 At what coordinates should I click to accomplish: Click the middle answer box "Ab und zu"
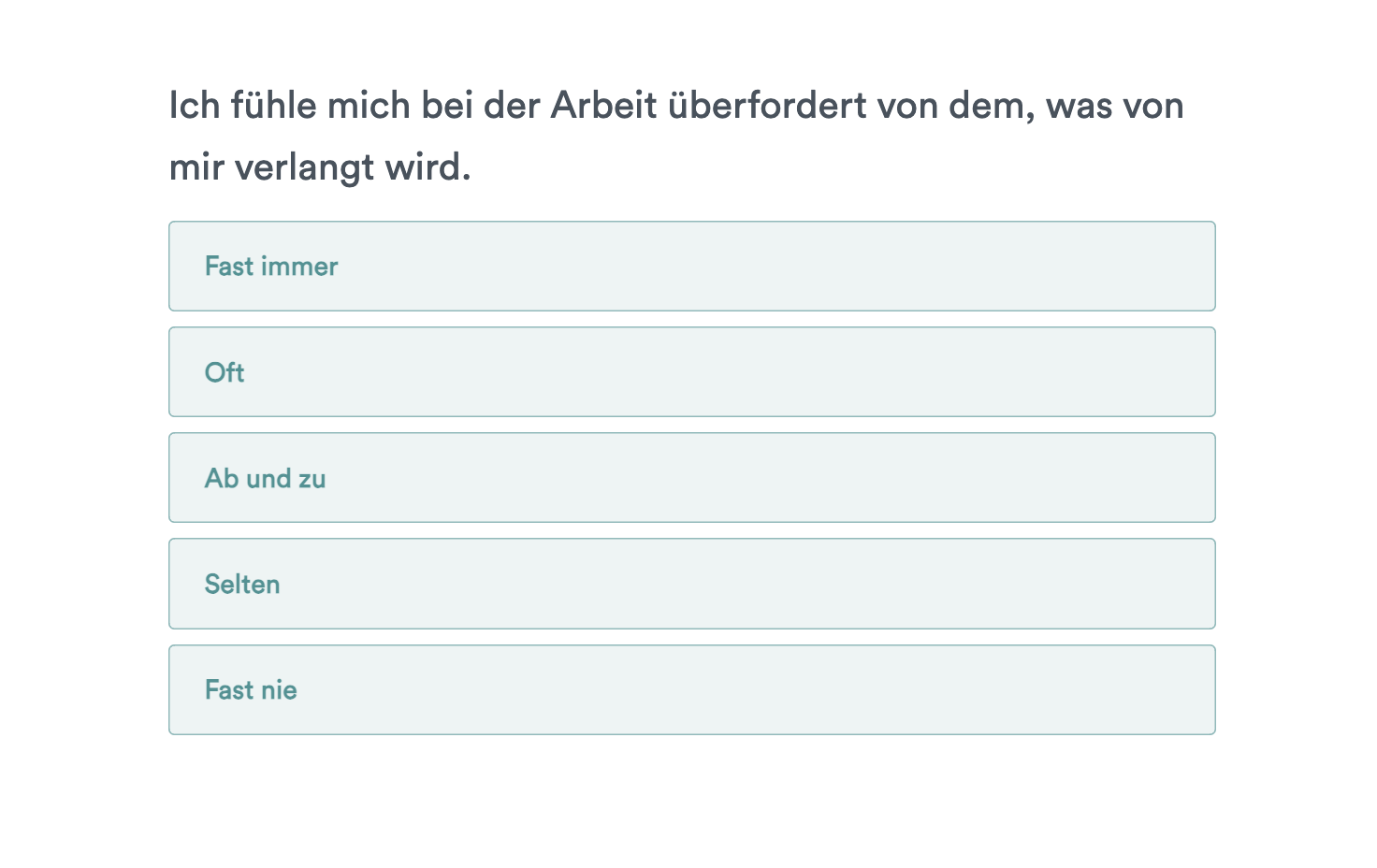(691, 478)
